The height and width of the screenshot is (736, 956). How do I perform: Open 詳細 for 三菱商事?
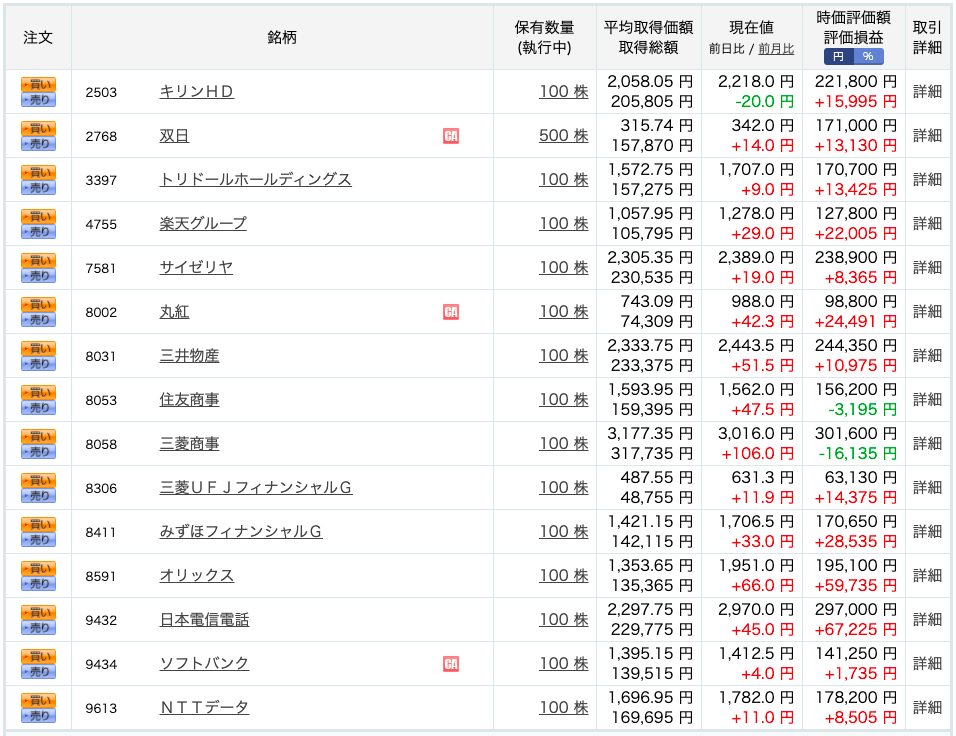coord(927,443)
